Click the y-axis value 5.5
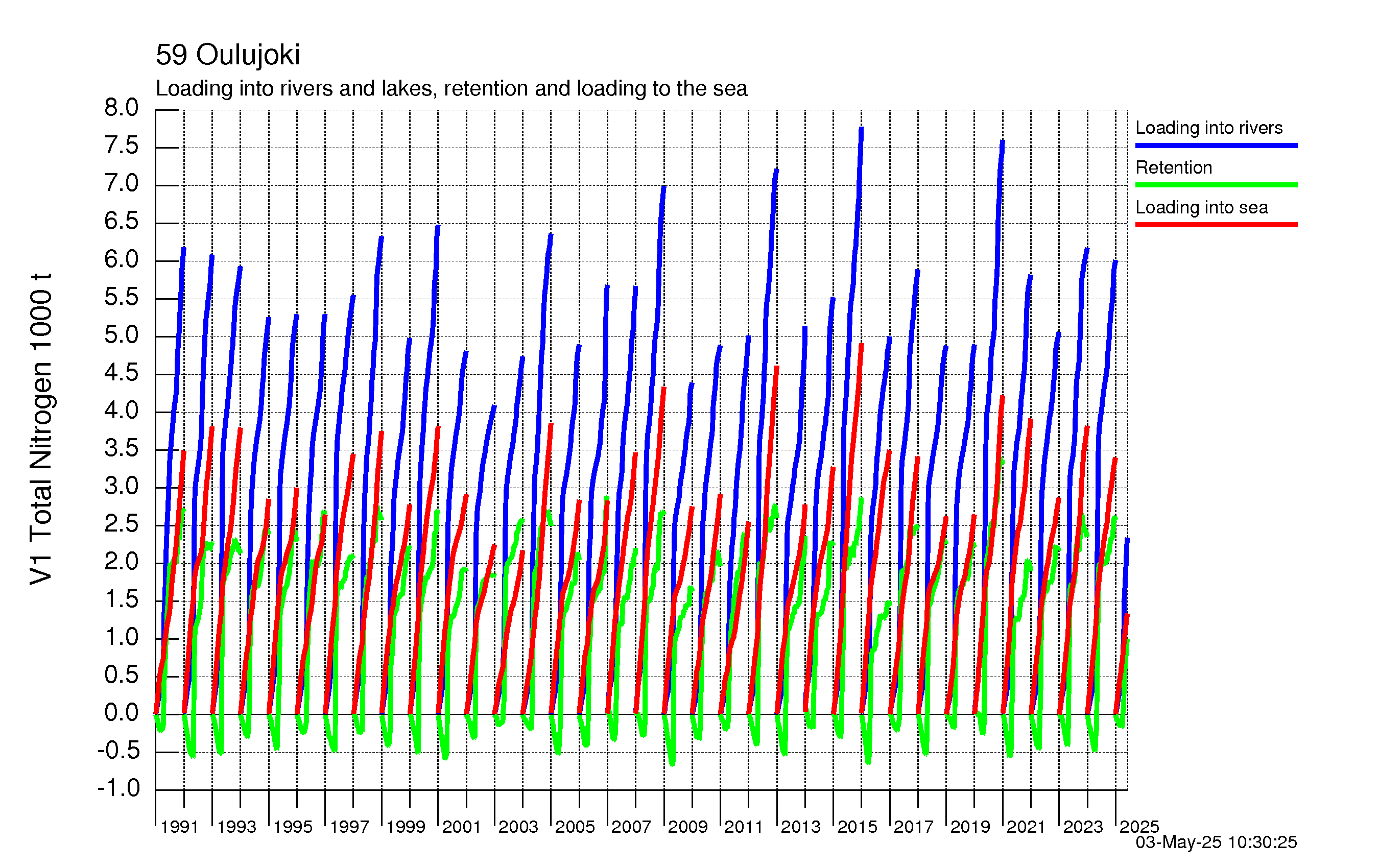 coord(122,297)
